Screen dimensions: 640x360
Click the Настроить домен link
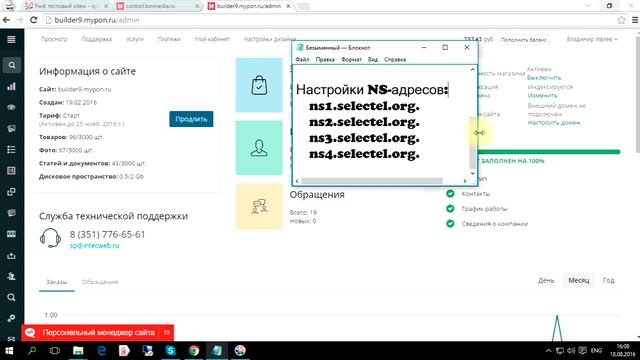pyautogui.click(x=554, y=122)
